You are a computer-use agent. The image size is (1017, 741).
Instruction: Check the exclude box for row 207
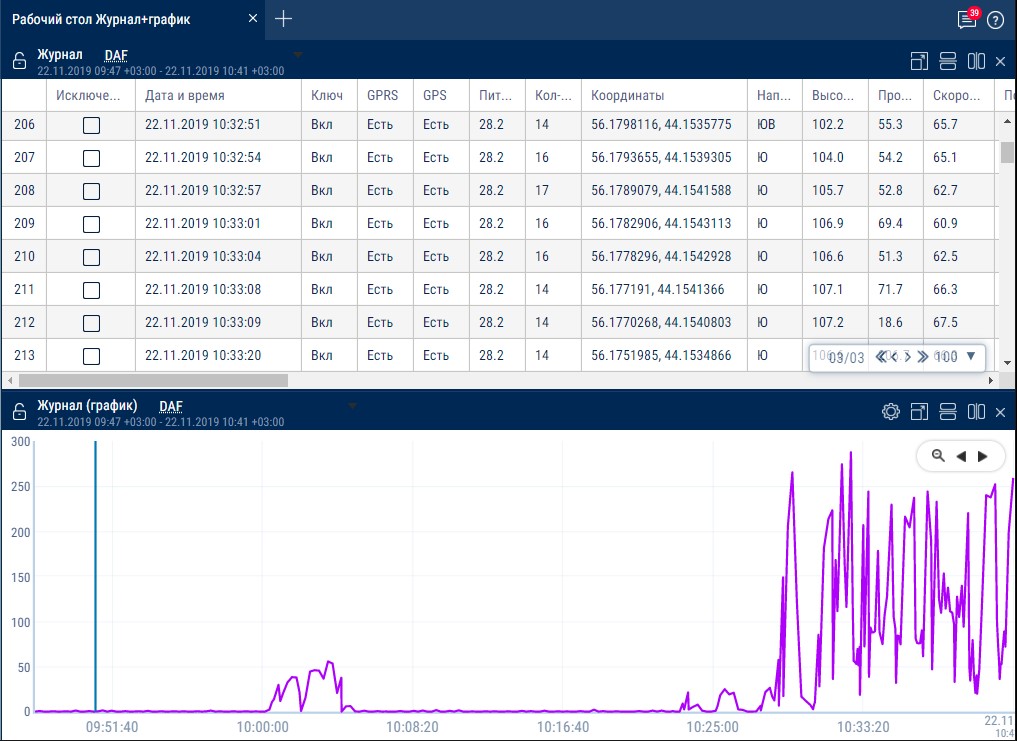pos(91,158)
